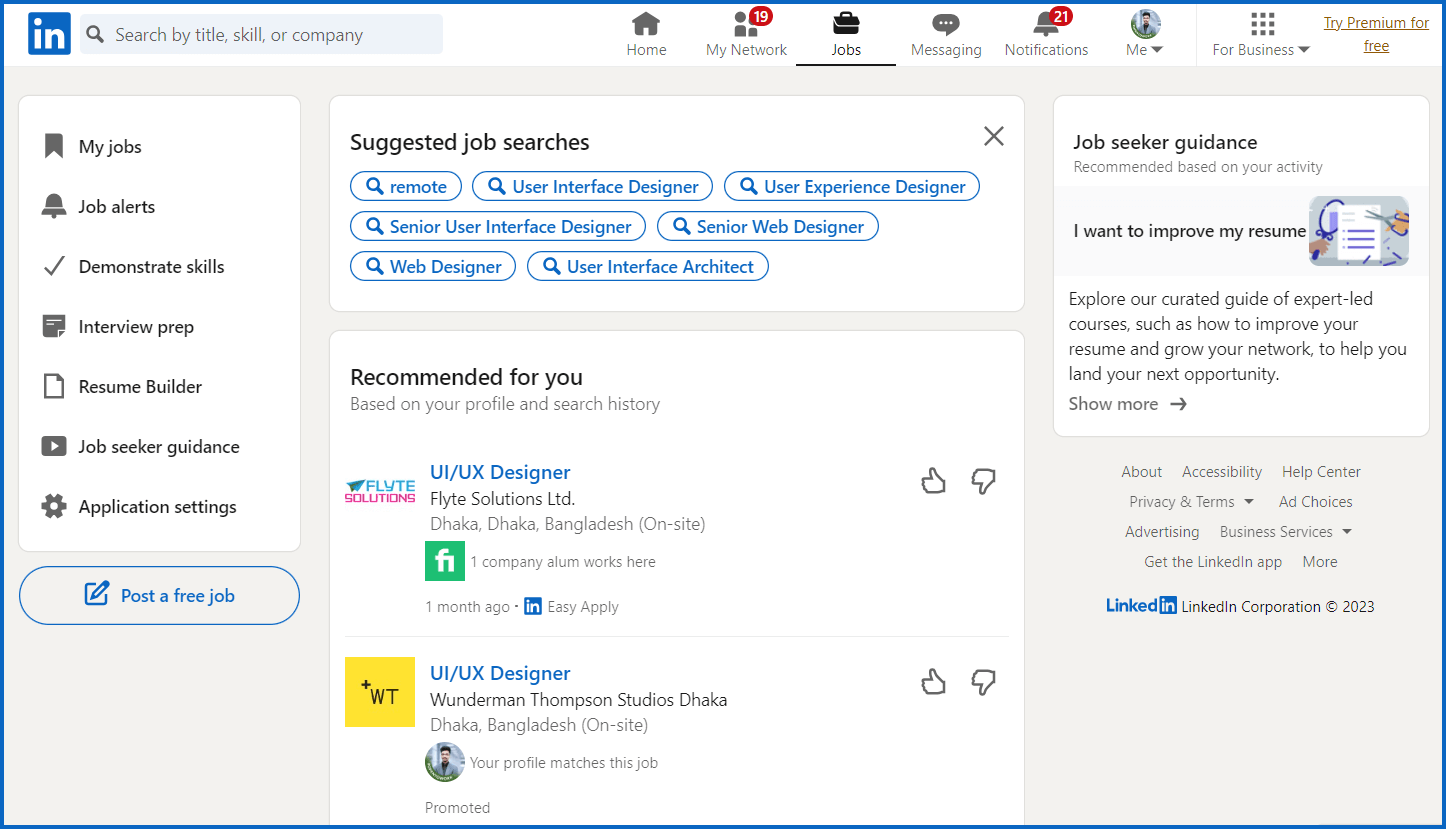1446x829 pixels.
Task: Click Get the LinkedIn app link
Action: [x=1213, y=562]
